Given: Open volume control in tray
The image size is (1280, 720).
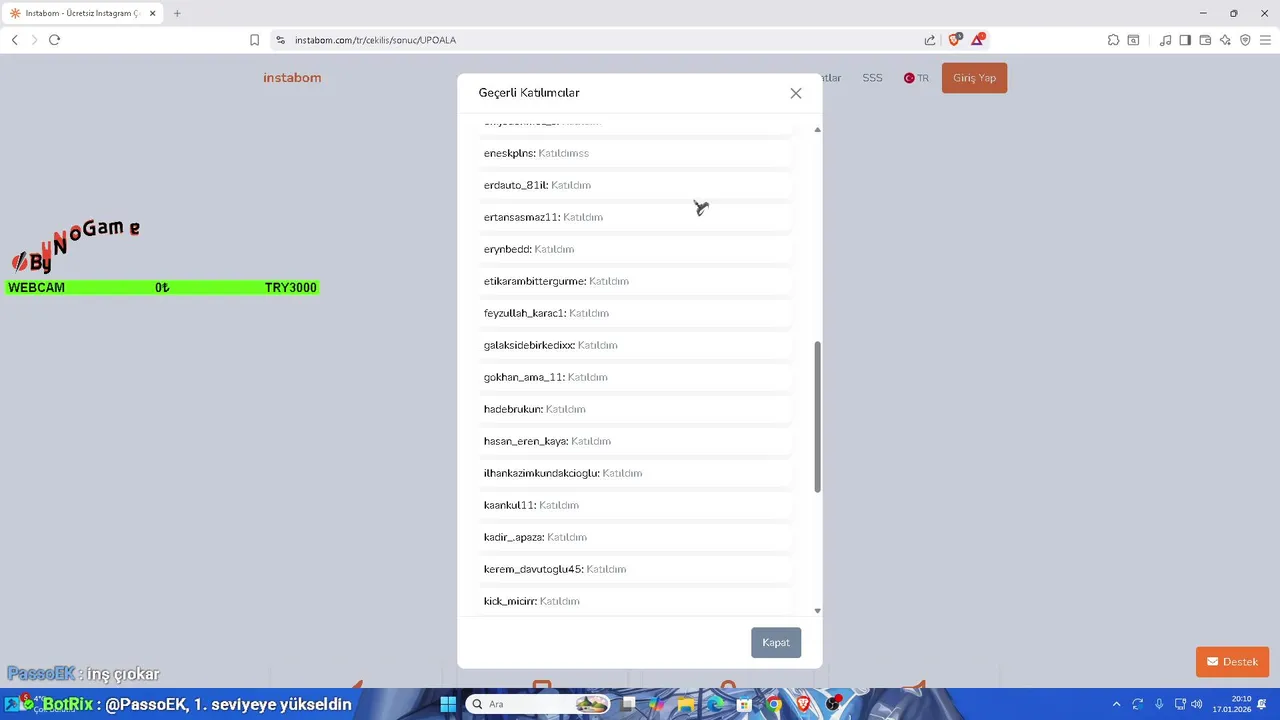Looking at the screenshot, I should click(1197, 704).
